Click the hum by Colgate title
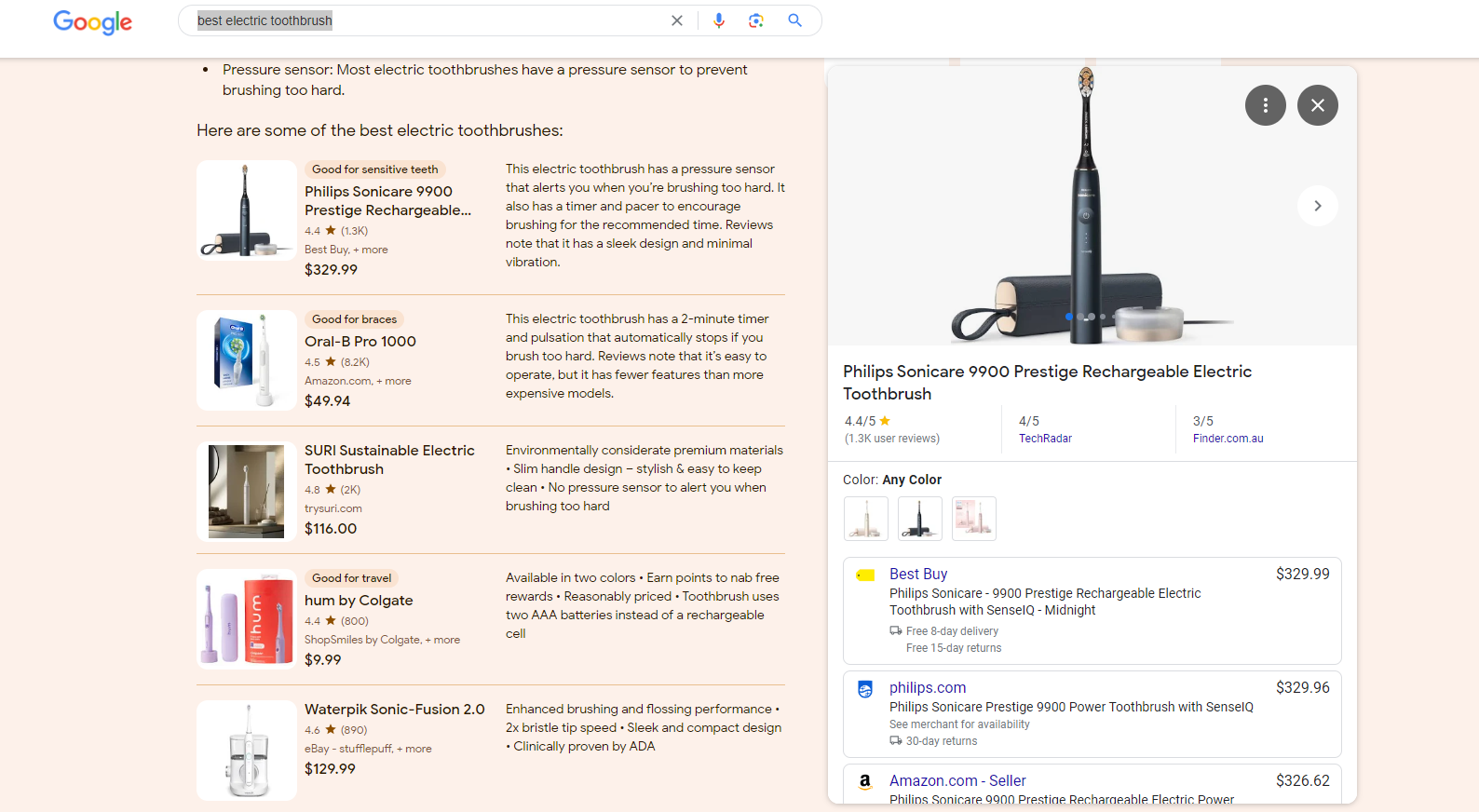 [x=359, y=601]
